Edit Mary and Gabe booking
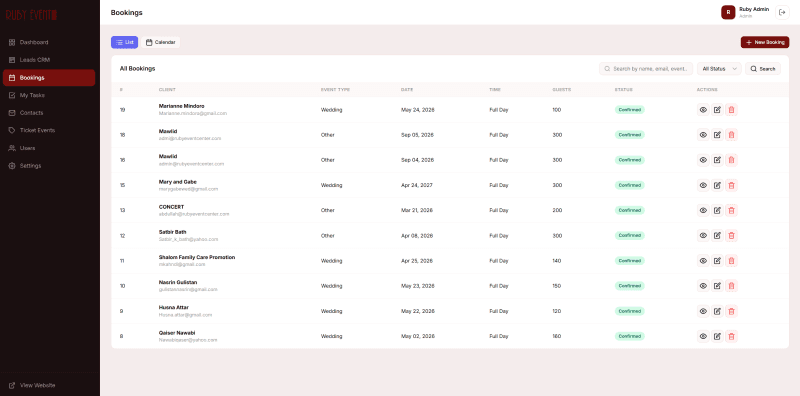Viewport: 800px width, 396px height. click(x=717, y=185)
